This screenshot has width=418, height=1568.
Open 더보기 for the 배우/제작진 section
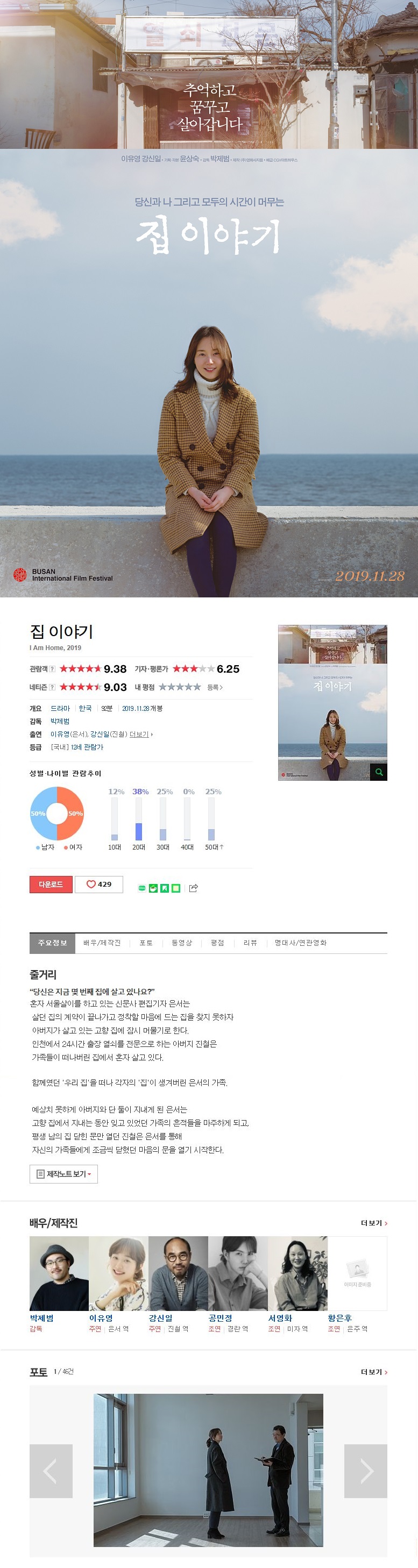(373, 1223)
